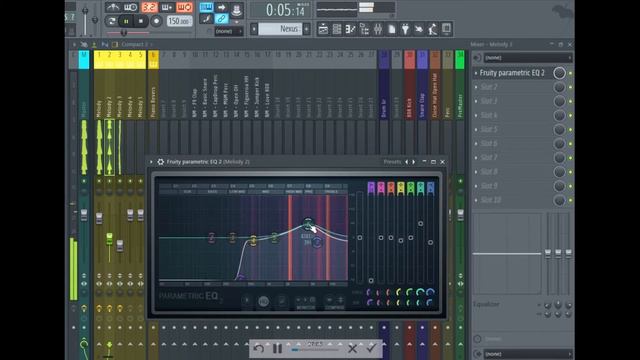Toggle the orange loop recording button

(x=184, y=7)
